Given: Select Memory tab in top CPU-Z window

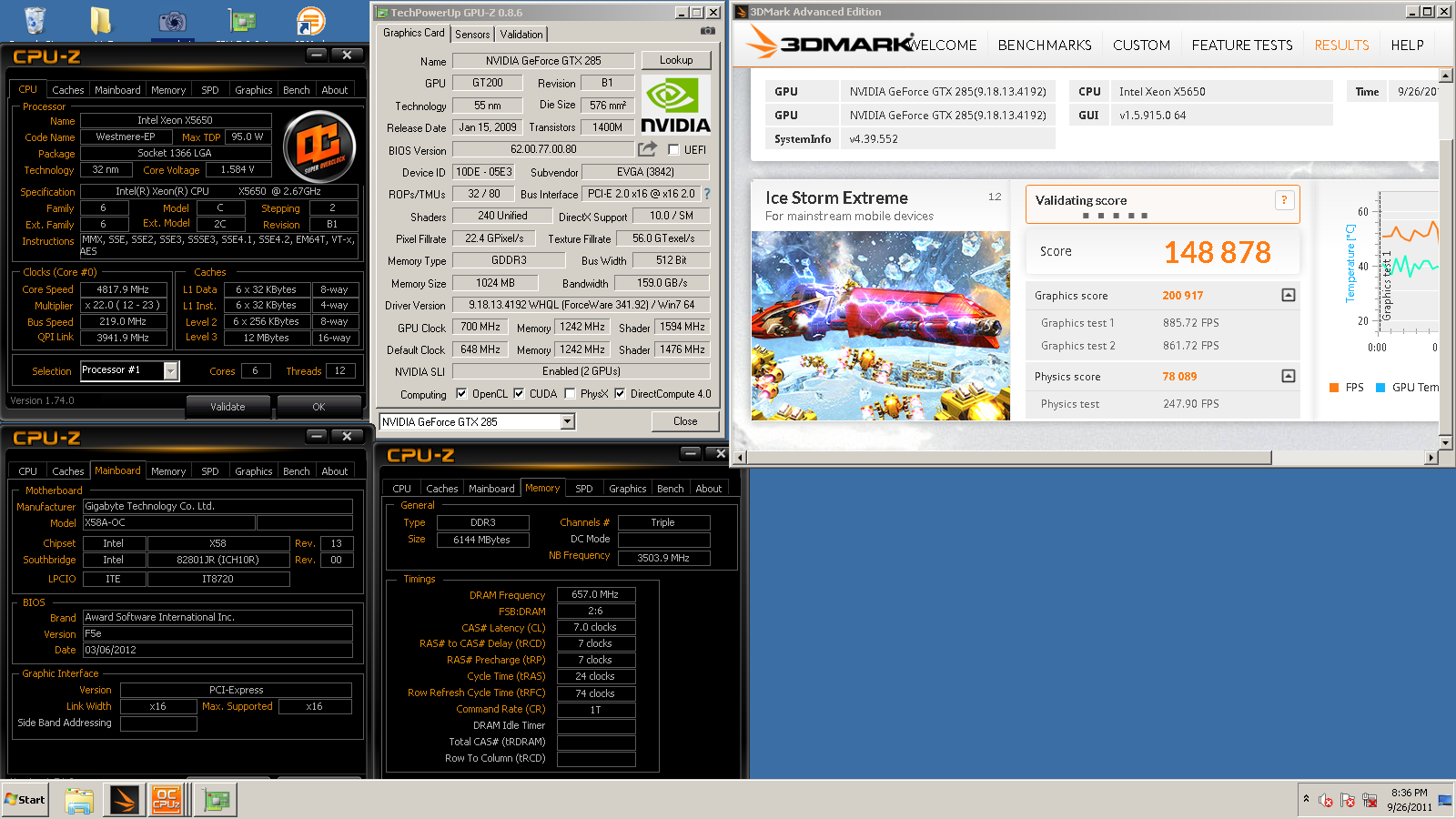Looking at the screenshot, I should (168, 90).
